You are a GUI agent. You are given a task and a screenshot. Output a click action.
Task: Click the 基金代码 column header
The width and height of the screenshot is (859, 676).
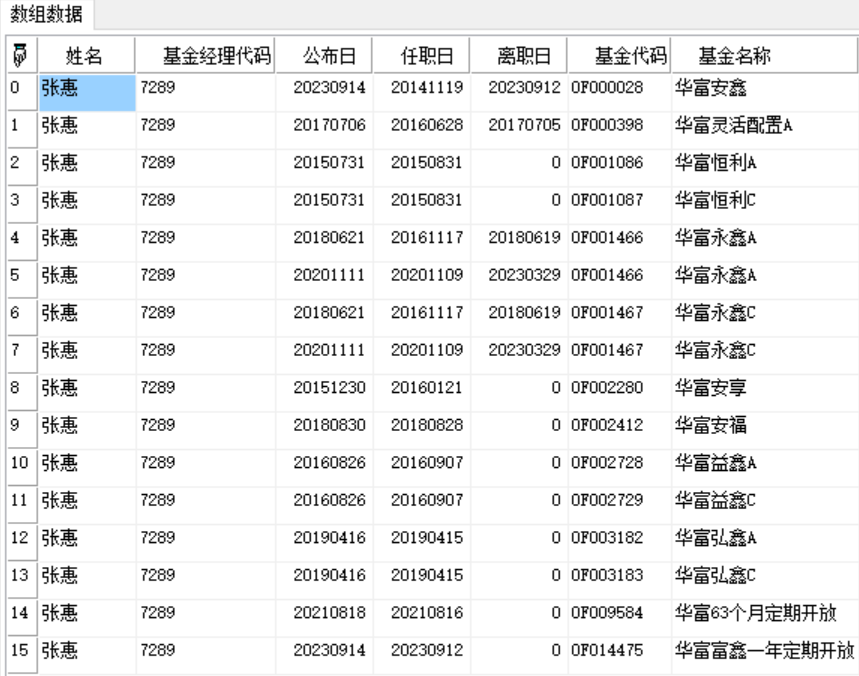click(x=620, y=55)
